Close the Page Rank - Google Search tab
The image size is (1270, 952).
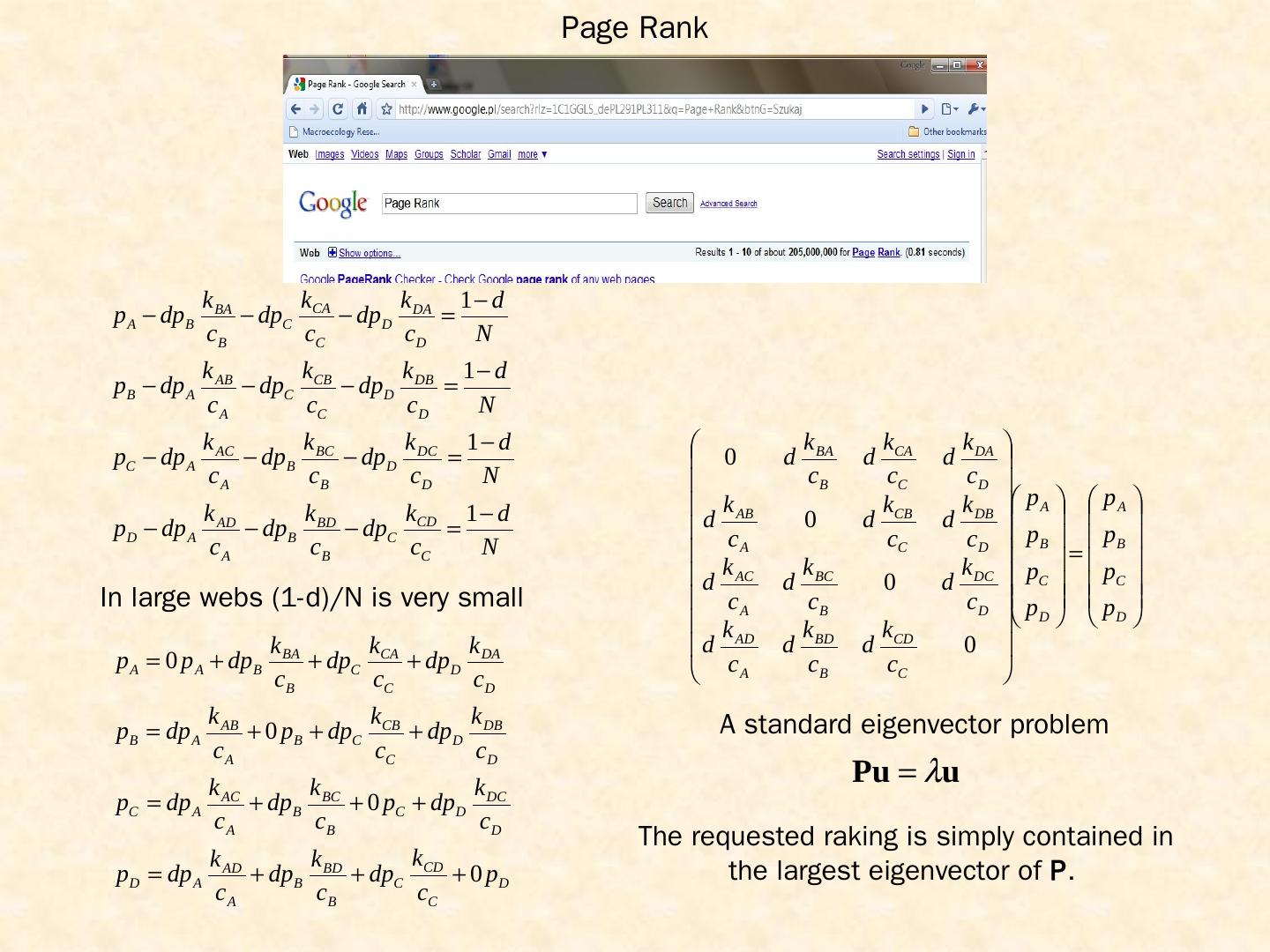pyautogui.click(x=414, y=85)
